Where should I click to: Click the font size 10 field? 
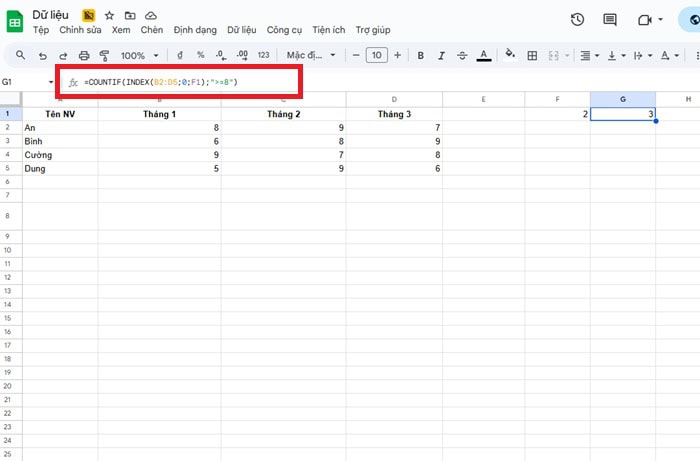coord(376,55)
